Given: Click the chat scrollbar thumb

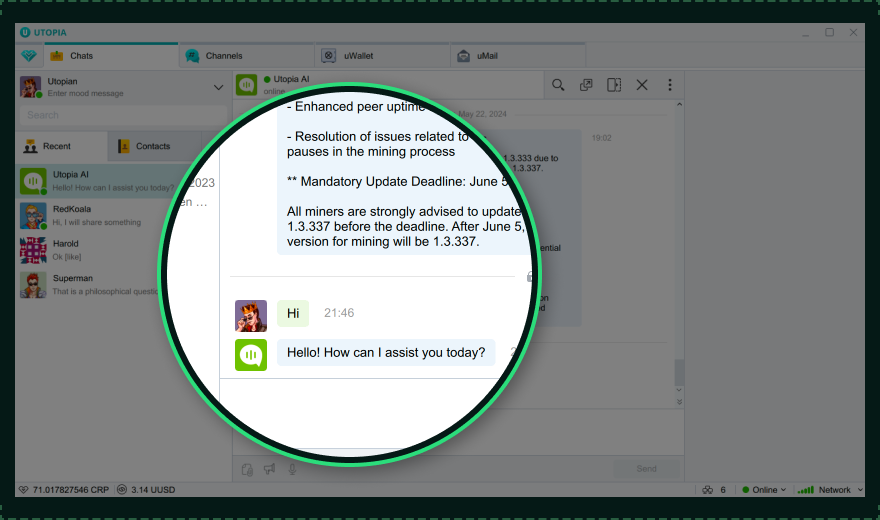Looking at the screenshot, I should point(679,372).
